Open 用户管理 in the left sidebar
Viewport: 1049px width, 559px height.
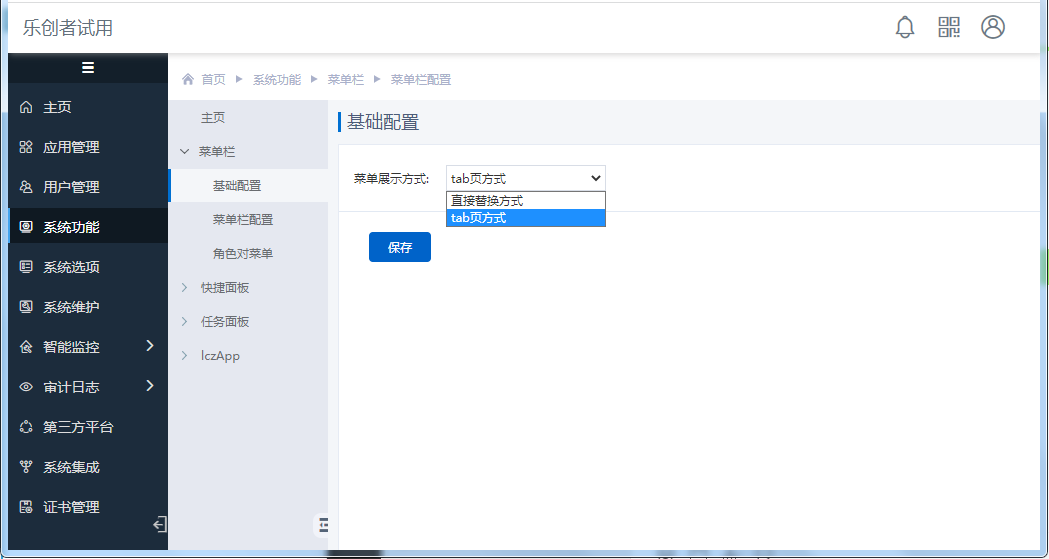coord(71,187)
